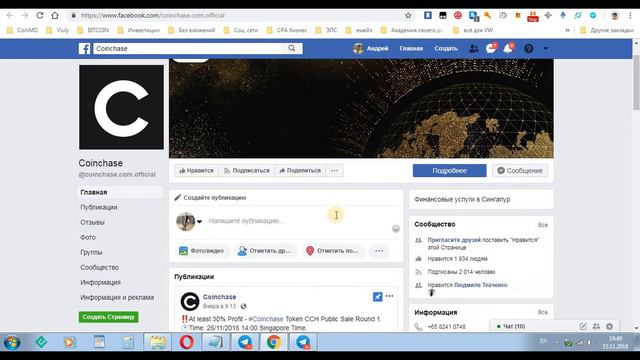Open the three-dot menu next to Поделиться
Image resolution: width=640 pixels, height=360 pixels.
coord(334,171)
